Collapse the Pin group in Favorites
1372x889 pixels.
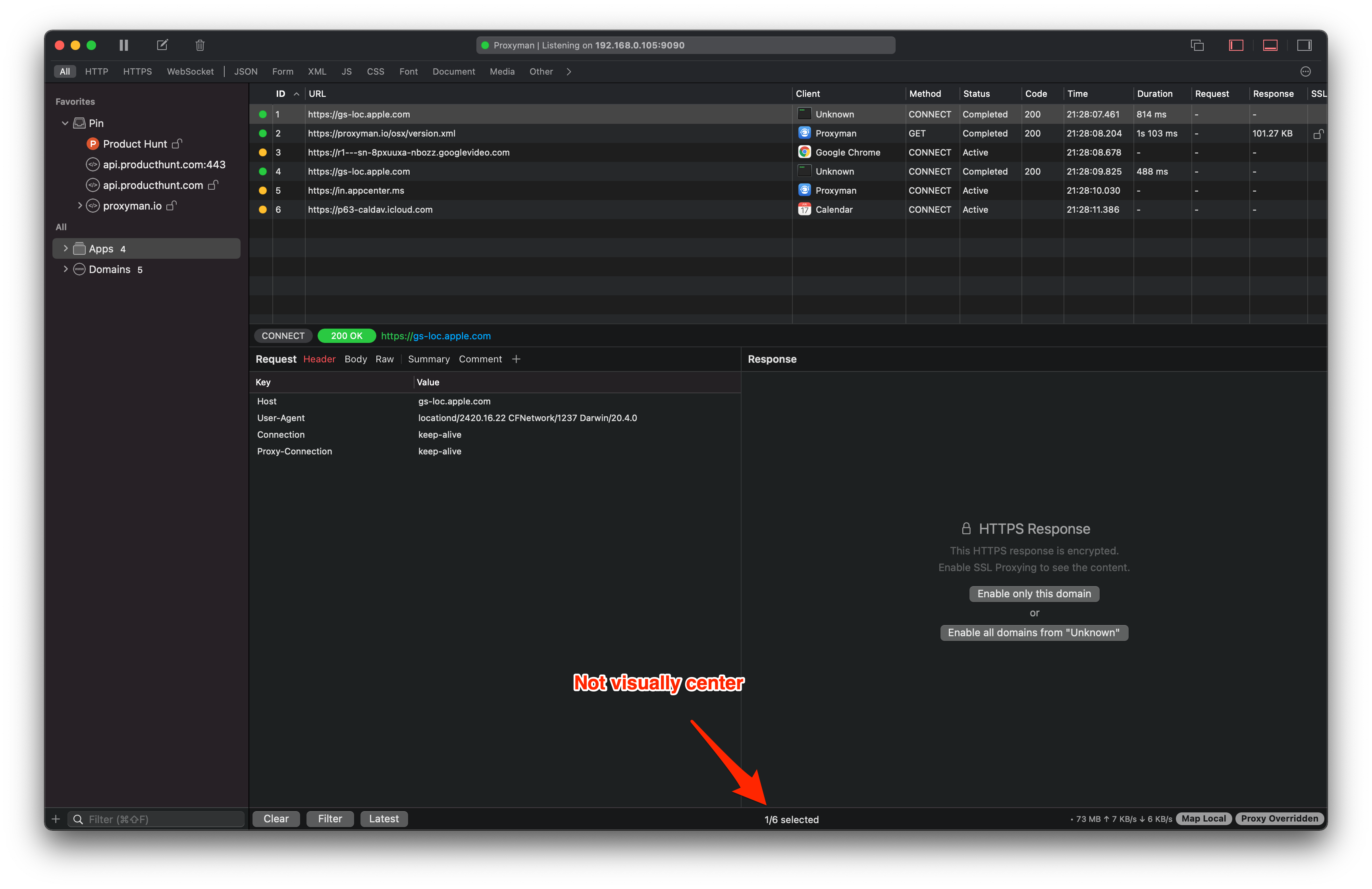coord(65,123)
